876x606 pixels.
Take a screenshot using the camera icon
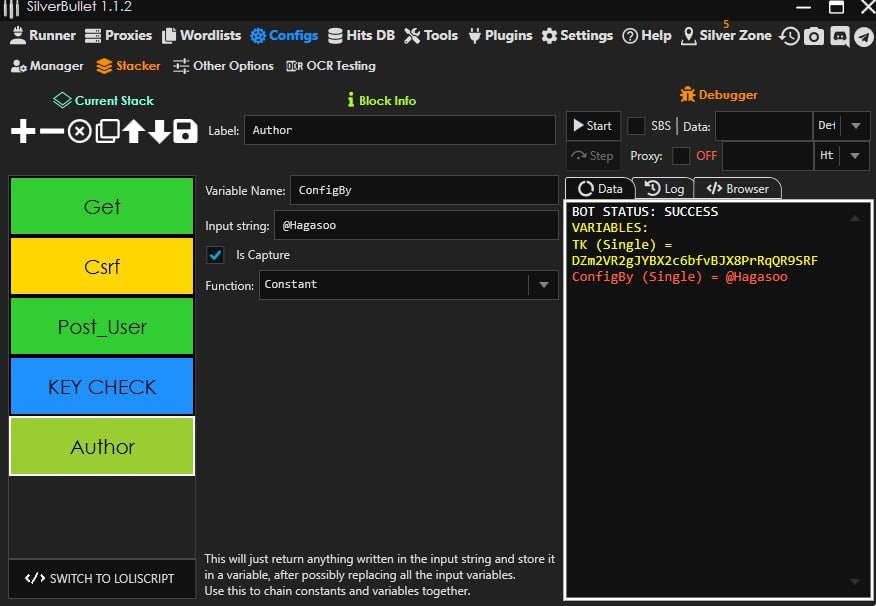814,36
